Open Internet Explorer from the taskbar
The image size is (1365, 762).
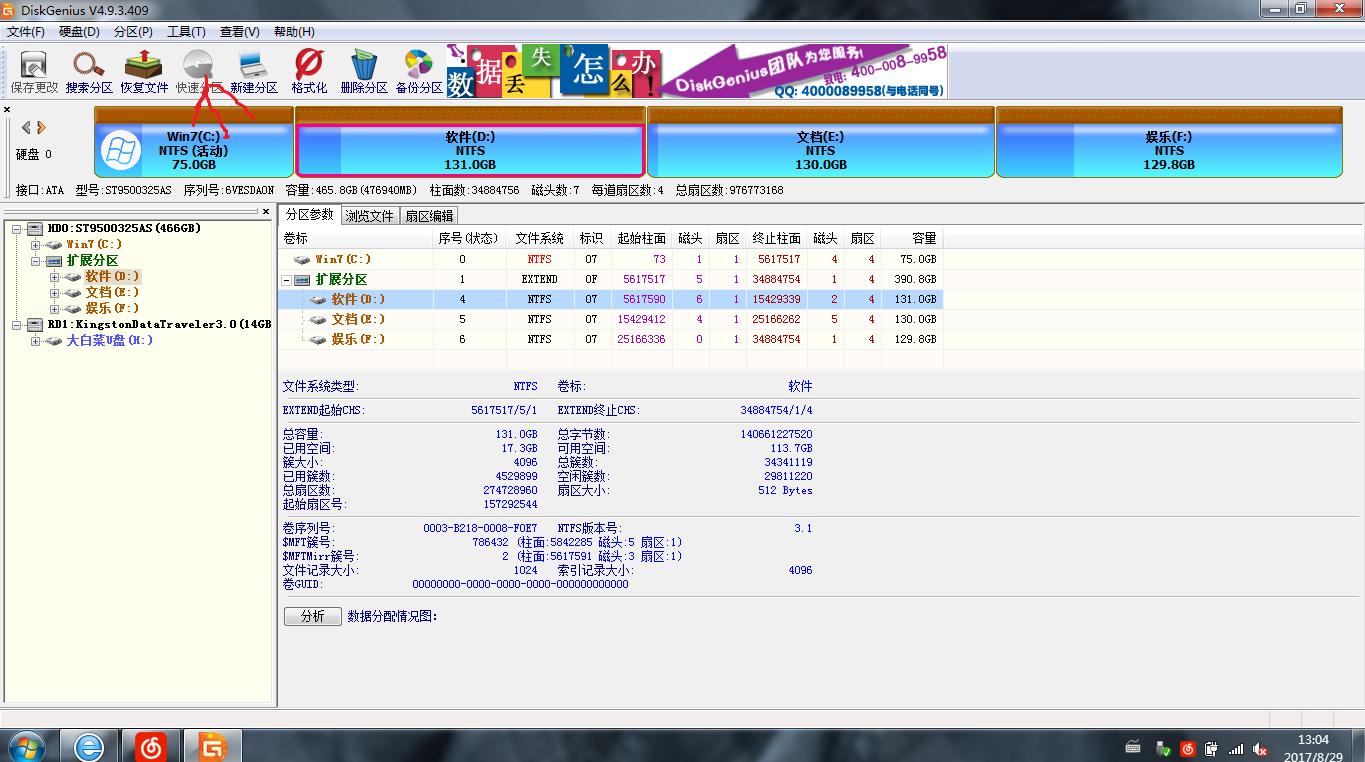pos(89,745)
